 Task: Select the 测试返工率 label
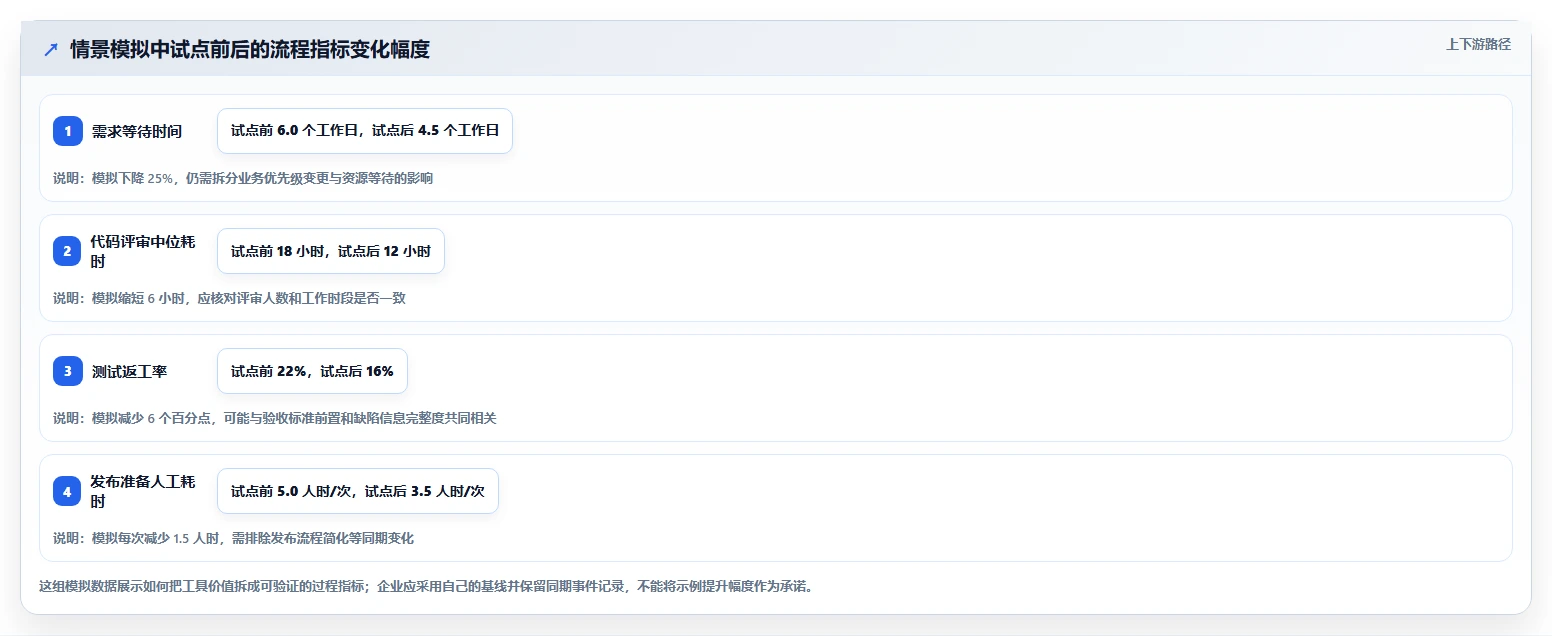pos(129,371)
